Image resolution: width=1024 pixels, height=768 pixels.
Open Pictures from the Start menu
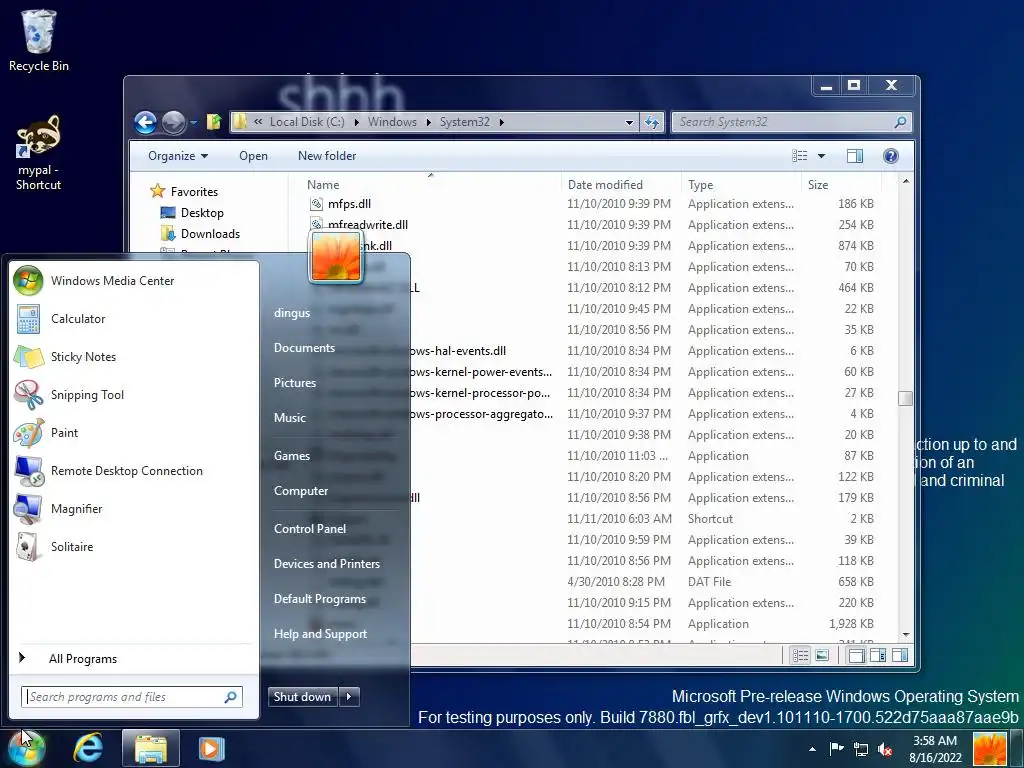[295, 383]
